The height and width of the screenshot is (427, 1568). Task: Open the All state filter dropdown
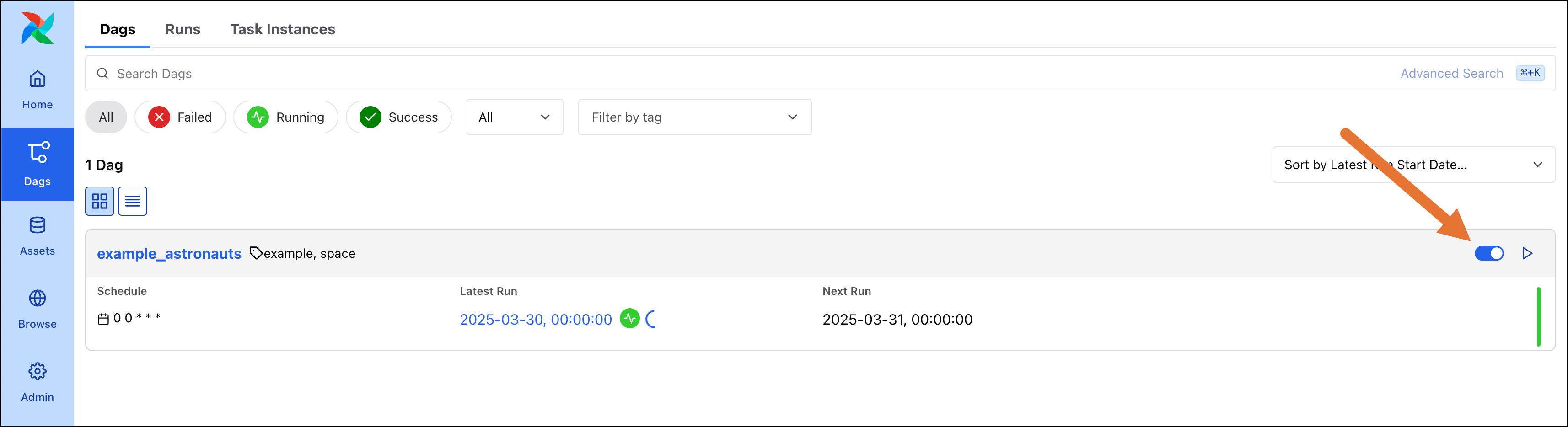point(514,117)
